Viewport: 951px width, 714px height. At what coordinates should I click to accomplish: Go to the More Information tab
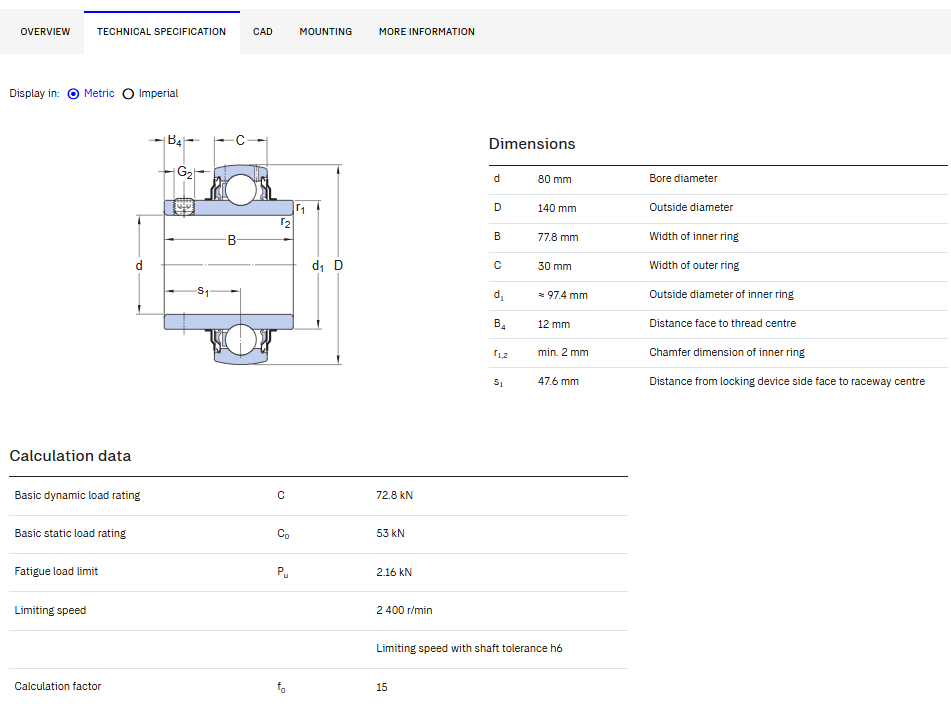(x=427, y=32)
